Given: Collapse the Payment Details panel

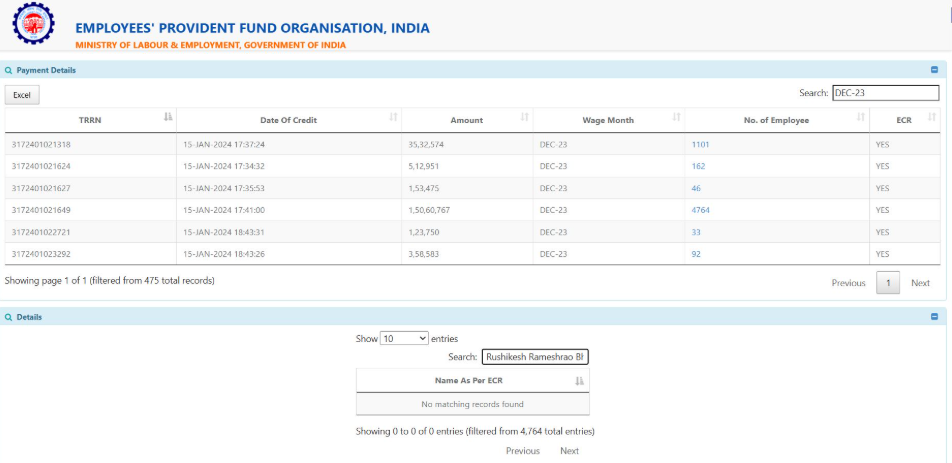Looking at the screenshot, I should point(934,70).
